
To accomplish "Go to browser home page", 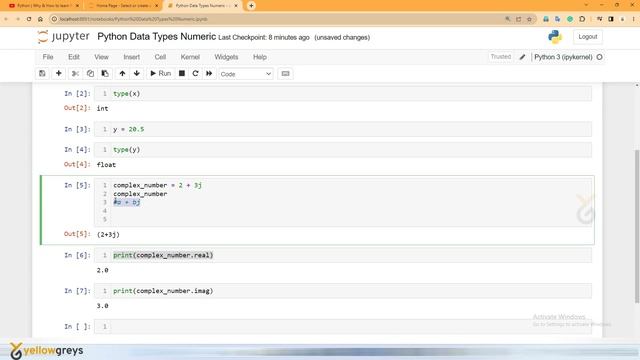I will click(40, 19).
